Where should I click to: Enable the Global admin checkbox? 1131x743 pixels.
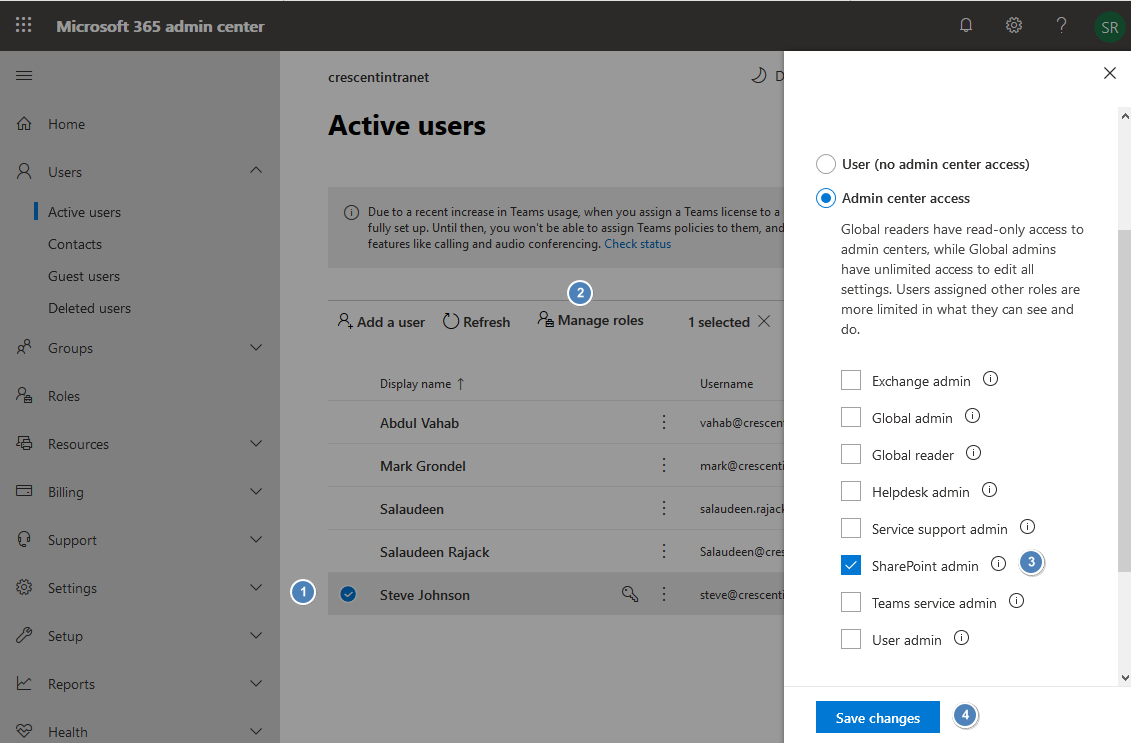pyautogui.click(x=851, y=417)
